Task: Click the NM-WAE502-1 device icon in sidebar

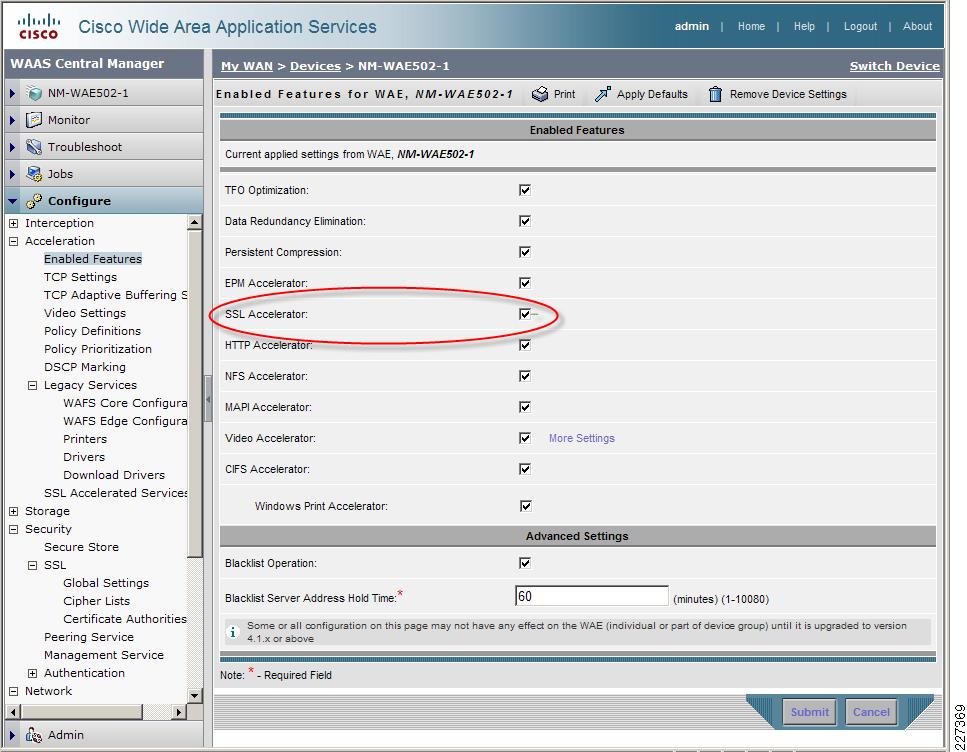Action: pos(35,93)
